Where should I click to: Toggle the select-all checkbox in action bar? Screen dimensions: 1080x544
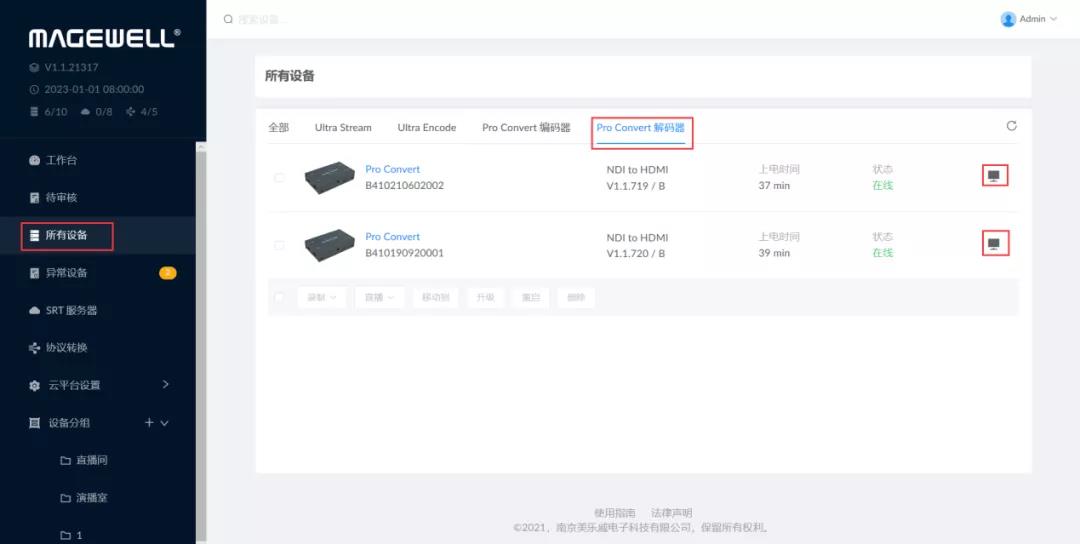[279, 297]
